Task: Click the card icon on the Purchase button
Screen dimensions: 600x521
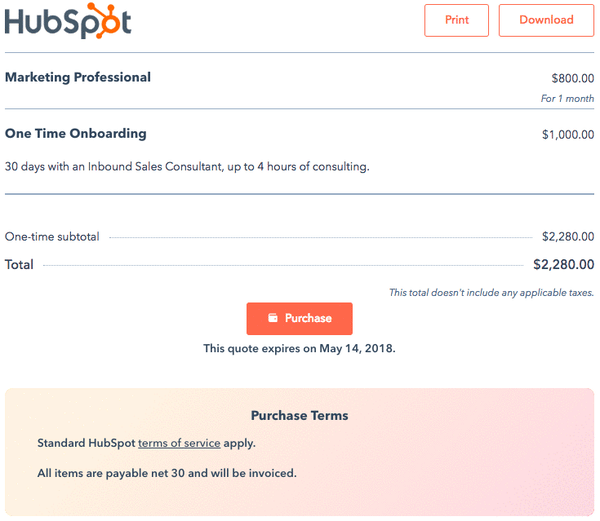Action: [272, 318]
